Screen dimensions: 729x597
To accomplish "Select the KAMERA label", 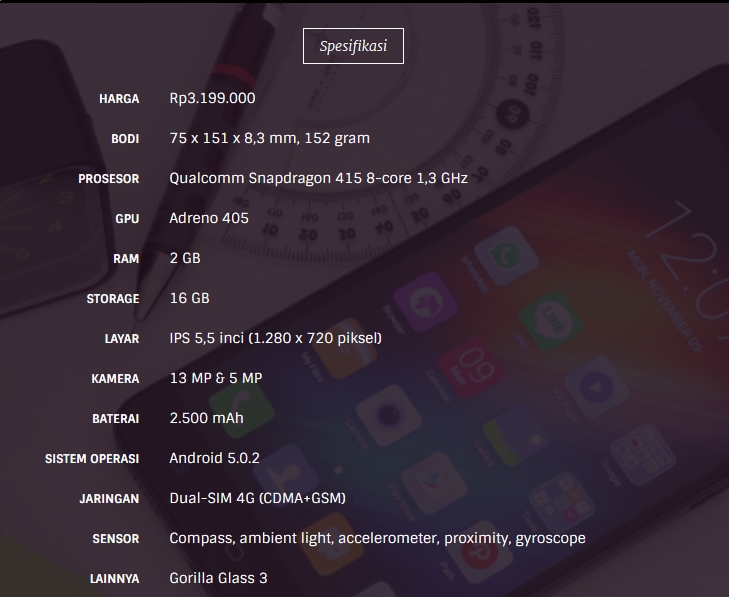I will 115,379.
